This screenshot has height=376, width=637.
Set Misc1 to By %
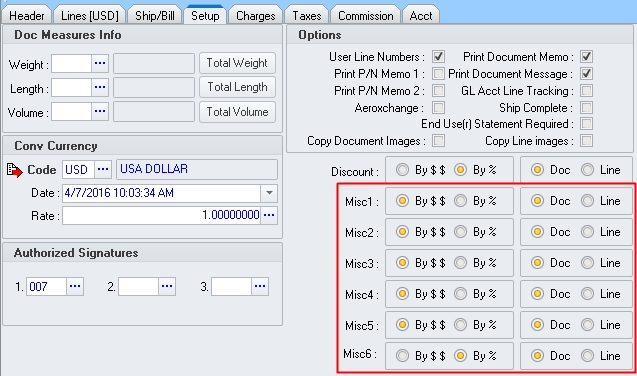point(460,201)
